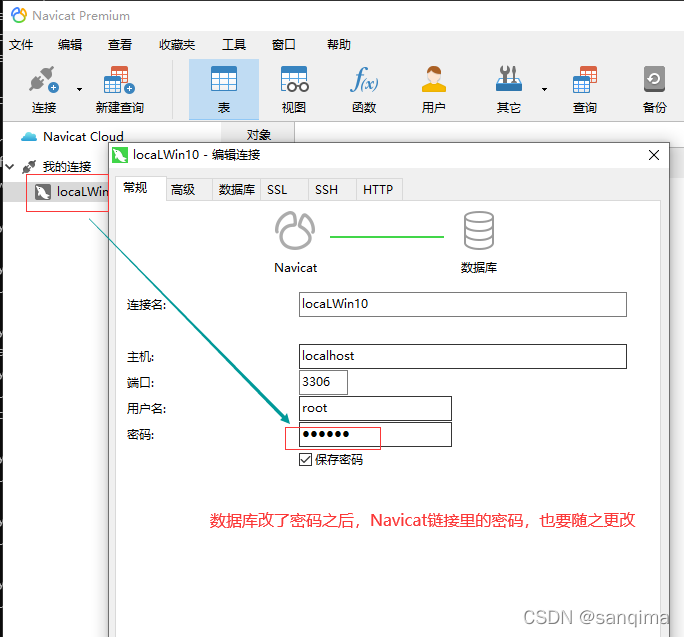Switch to the HTTP tab
Screen dimensions: 684x637
(x=379, y=189)
